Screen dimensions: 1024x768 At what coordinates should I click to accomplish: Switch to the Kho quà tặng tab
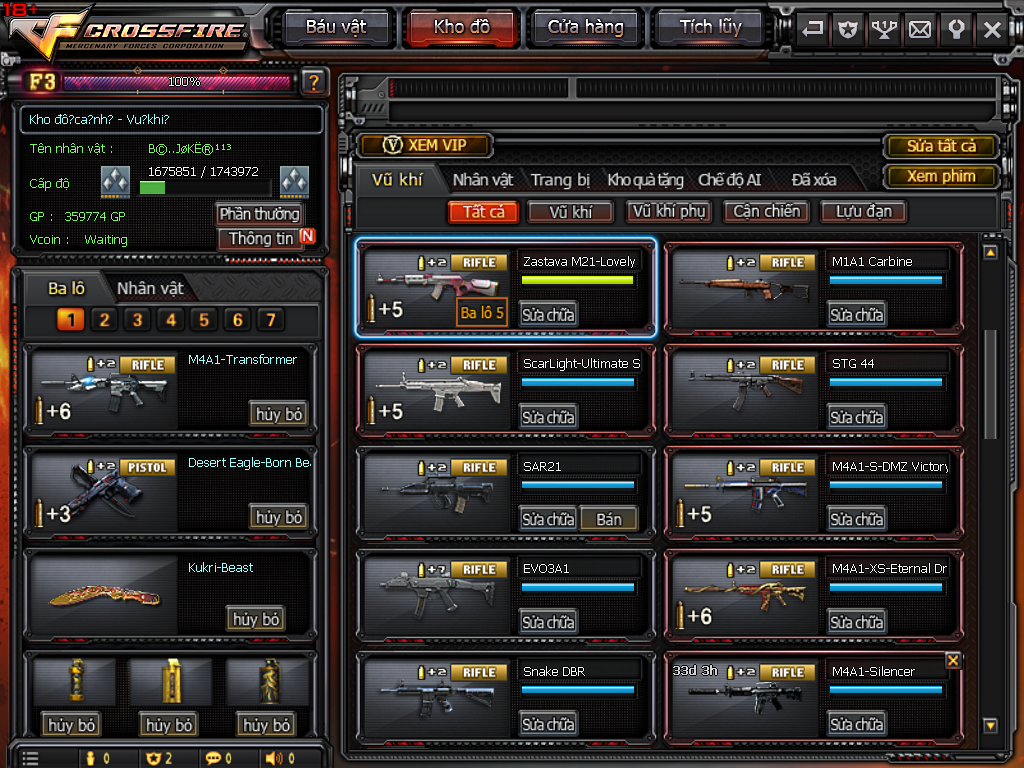[x=645, y=180]
